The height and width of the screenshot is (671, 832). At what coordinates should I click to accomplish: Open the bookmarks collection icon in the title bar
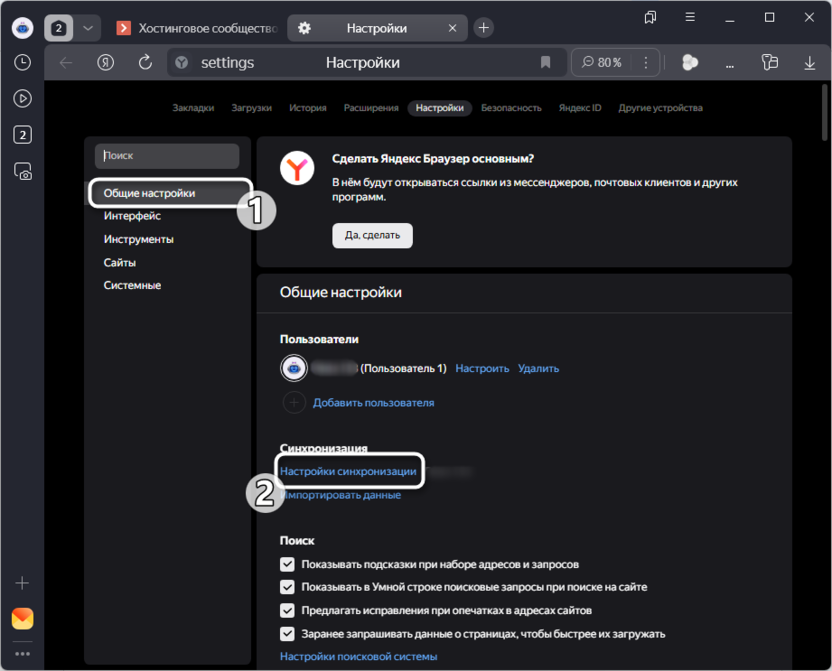pos(650,18)
